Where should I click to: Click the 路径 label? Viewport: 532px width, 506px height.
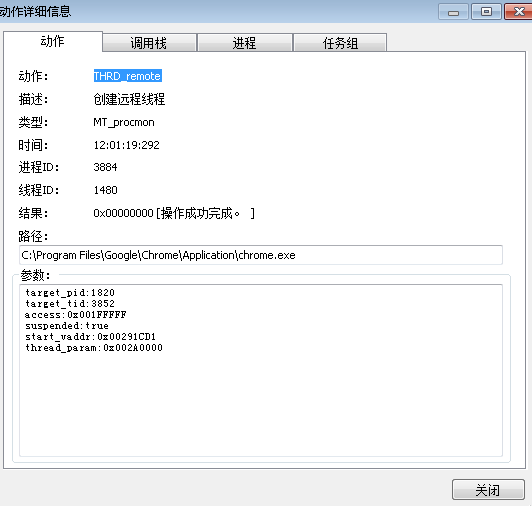33,236
